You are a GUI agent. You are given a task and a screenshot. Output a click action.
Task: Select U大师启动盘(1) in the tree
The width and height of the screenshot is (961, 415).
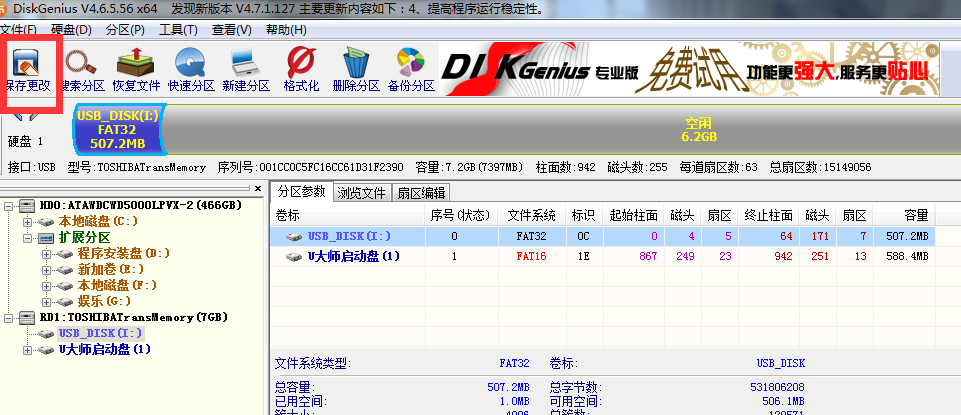105,349
